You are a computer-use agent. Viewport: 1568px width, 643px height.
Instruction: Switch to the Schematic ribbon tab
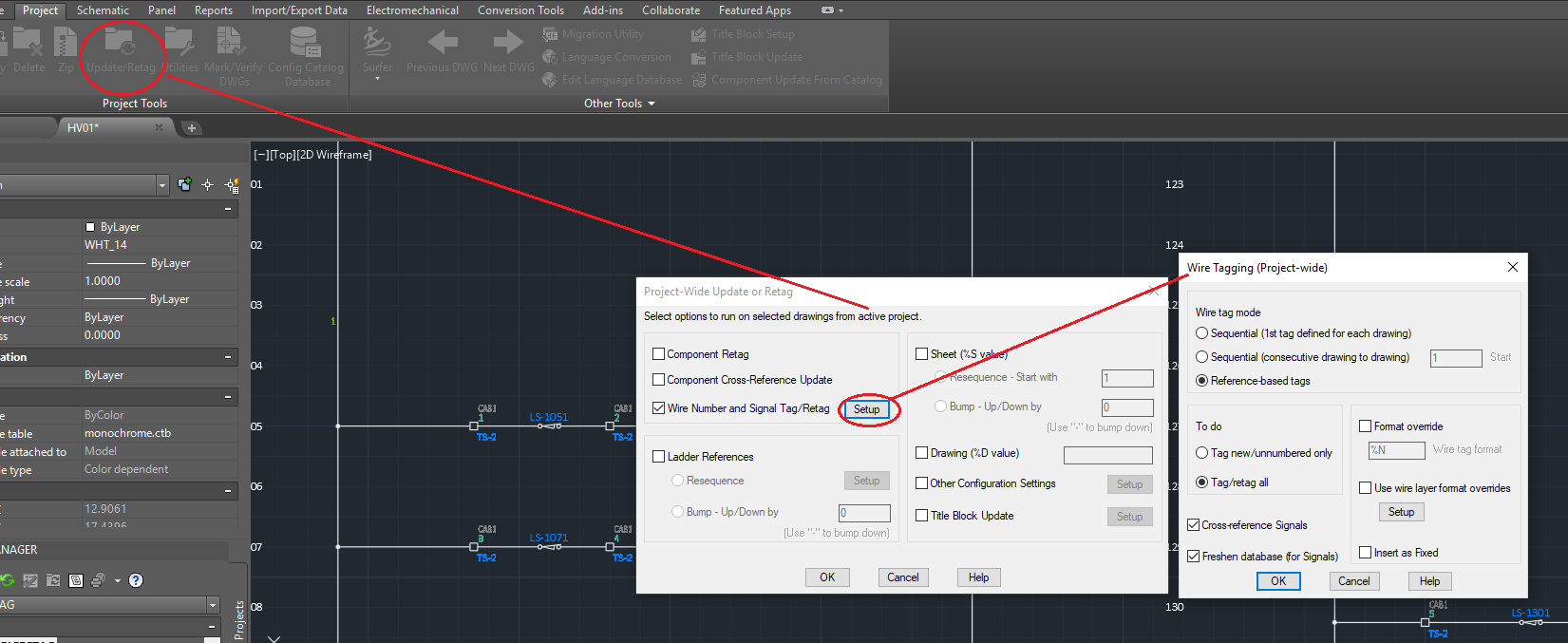pyautogui.click(x=103, y=10)
